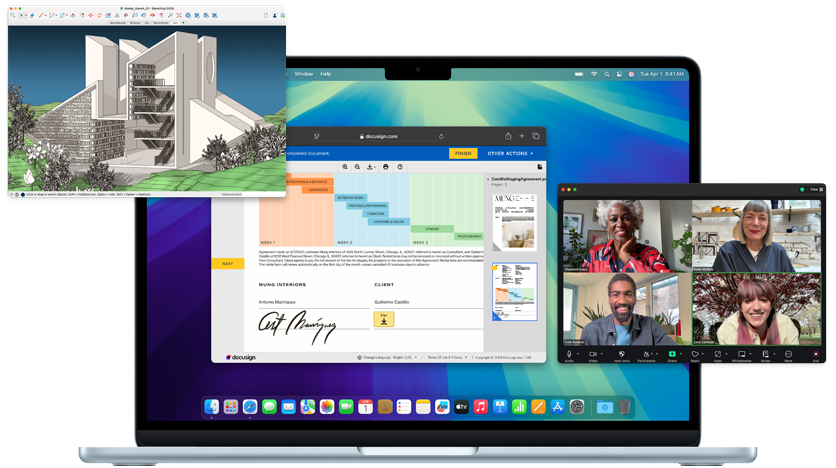Click the docusign.com address bar
Image resolution: width=836 pixels, height=468 pixels.
tap(379, 136)
